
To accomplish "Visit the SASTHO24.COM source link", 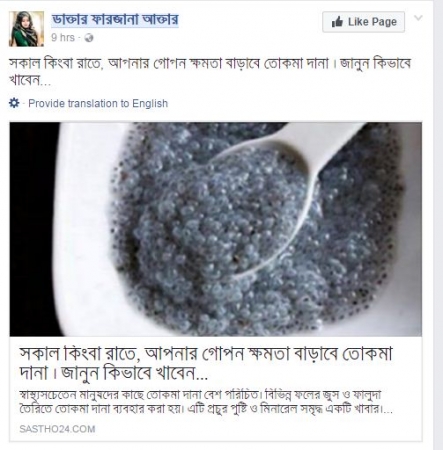I will pos(57,429).
